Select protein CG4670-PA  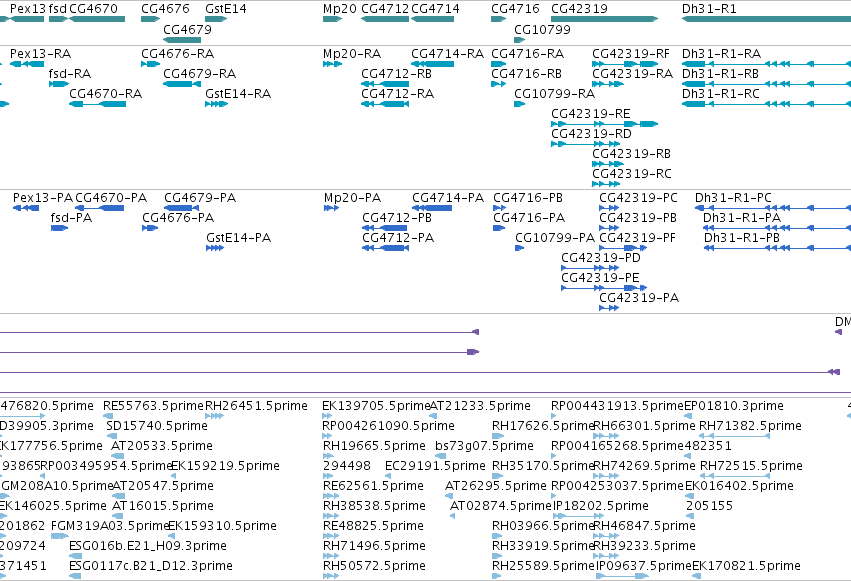111,198
